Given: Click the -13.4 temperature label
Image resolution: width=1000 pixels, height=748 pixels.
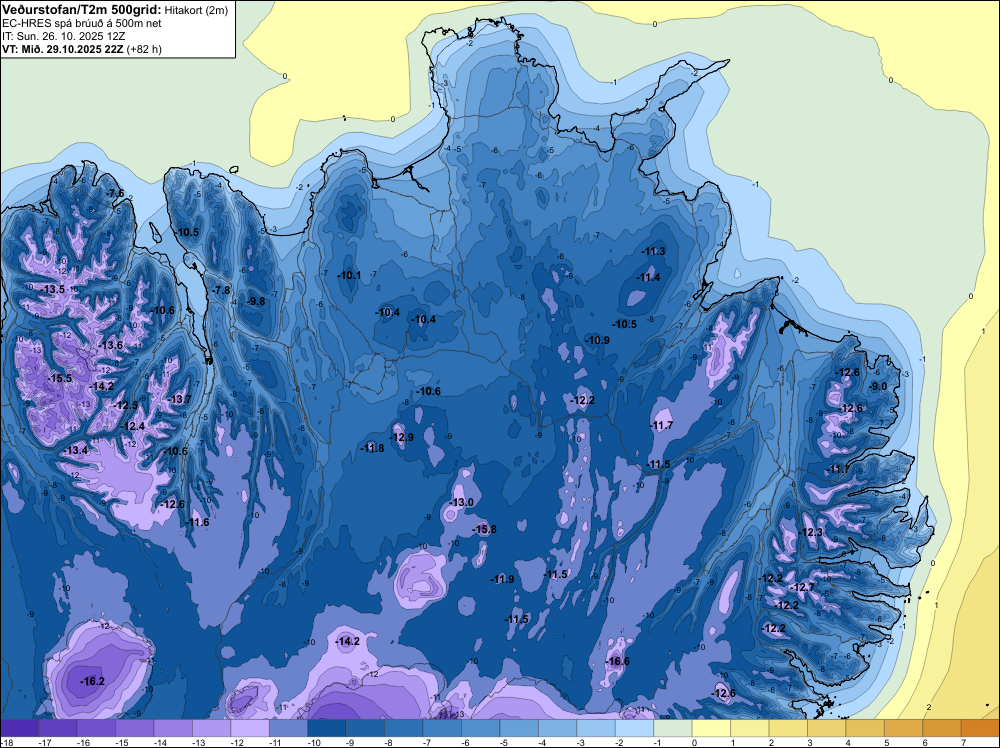Looking at the screenshot, I should point(76,450).
